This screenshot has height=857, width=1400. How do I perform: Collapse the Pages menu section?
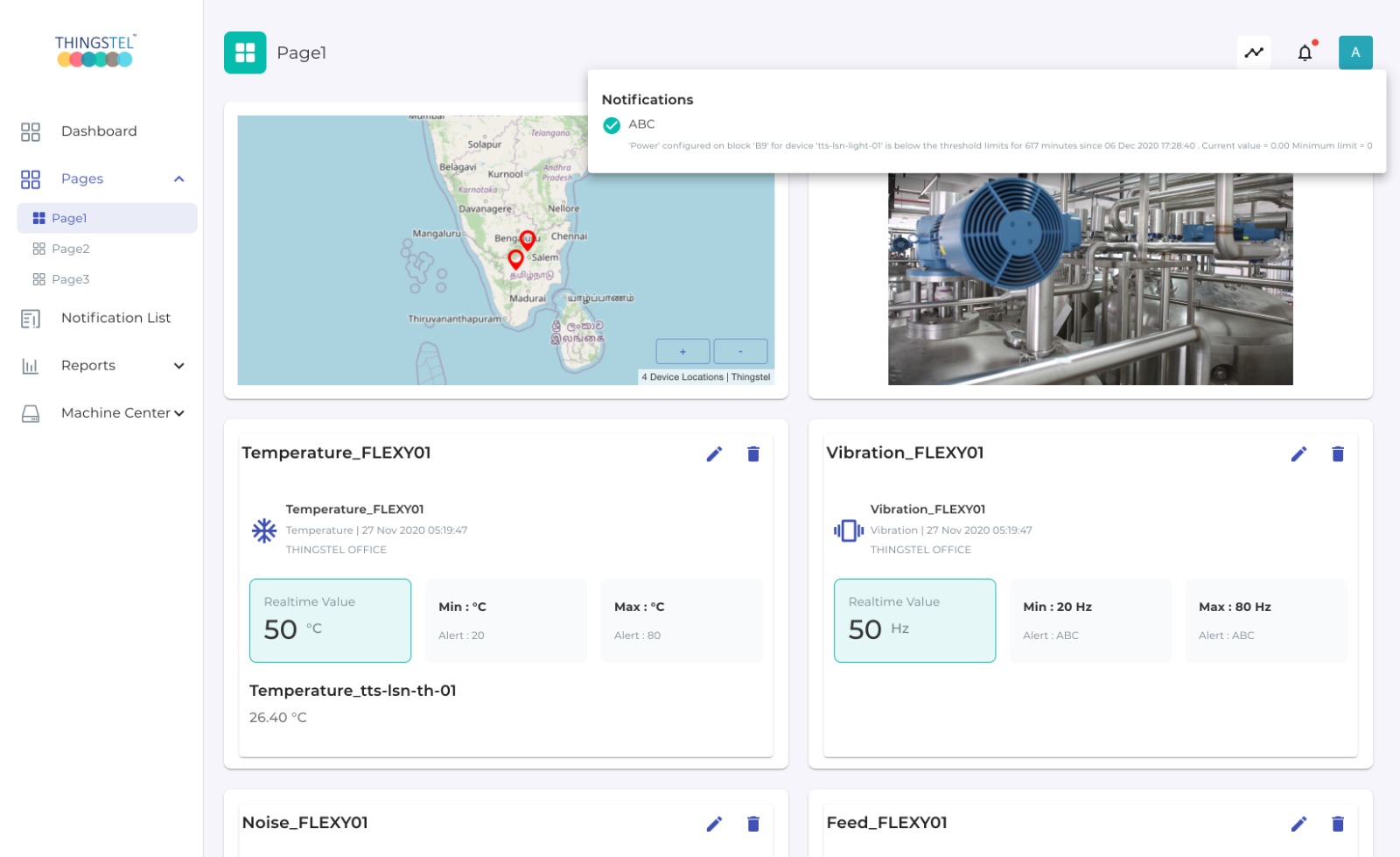point(178,179)
